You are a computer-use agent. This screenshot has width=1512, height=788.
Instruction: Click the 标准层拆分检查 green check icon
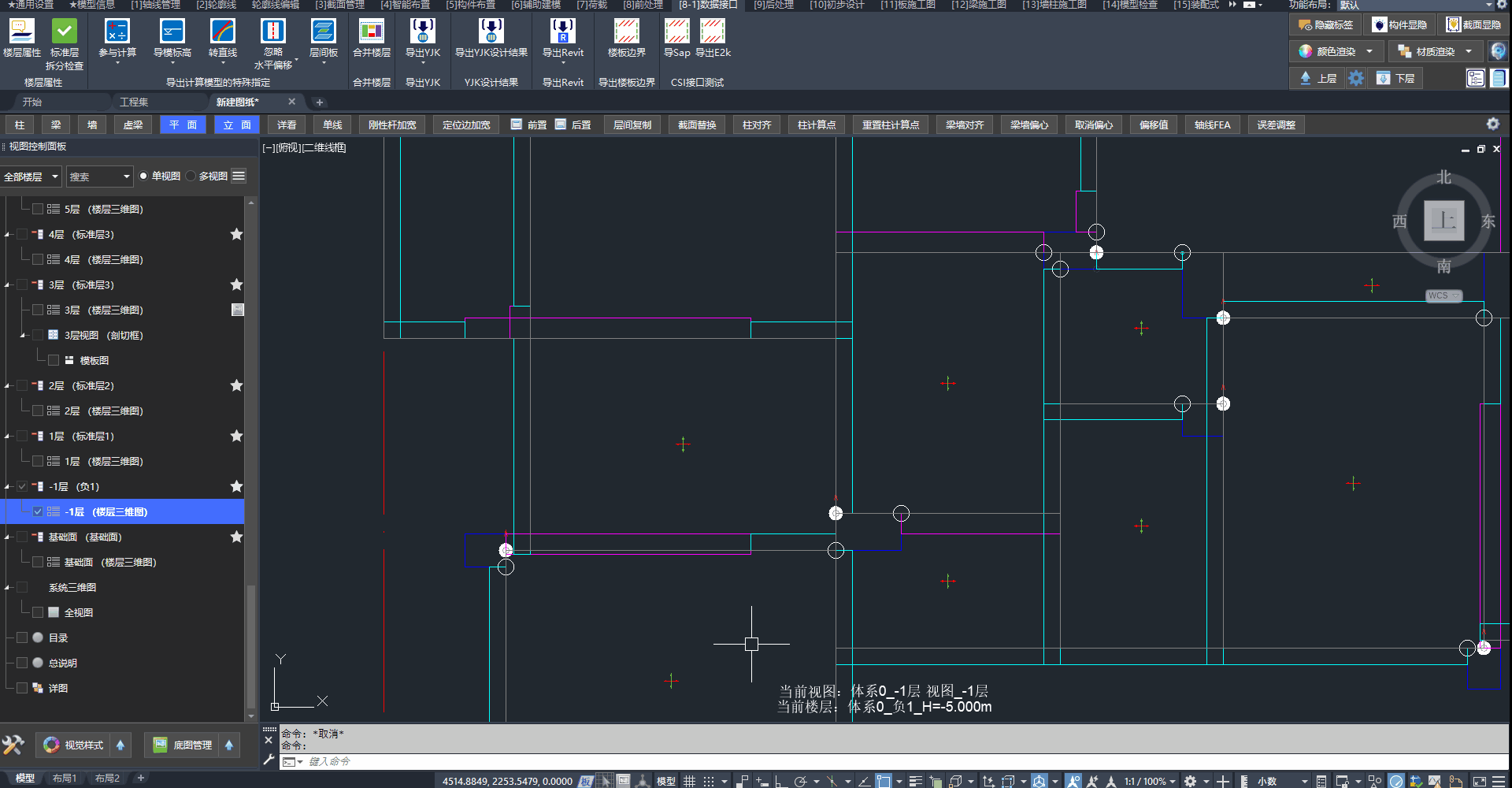click(64, 32)
